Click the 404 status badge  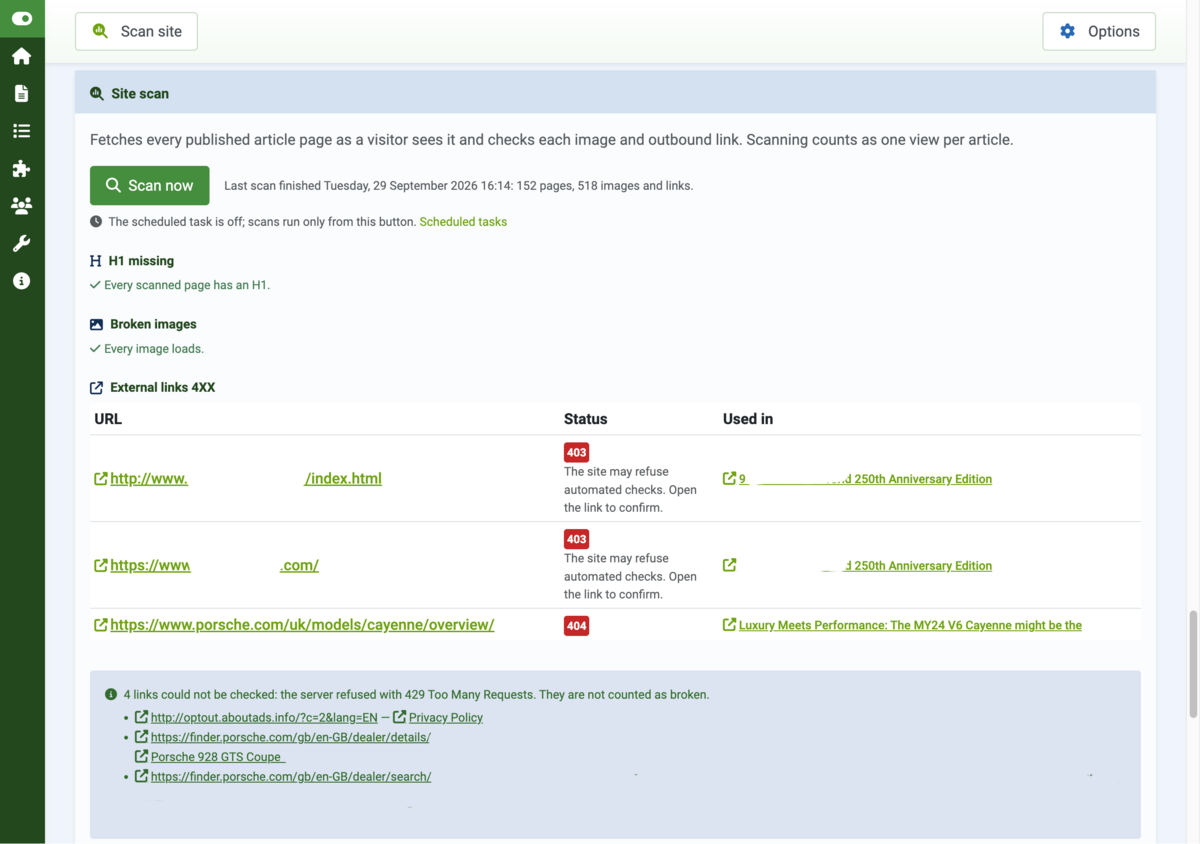[576, 626]
